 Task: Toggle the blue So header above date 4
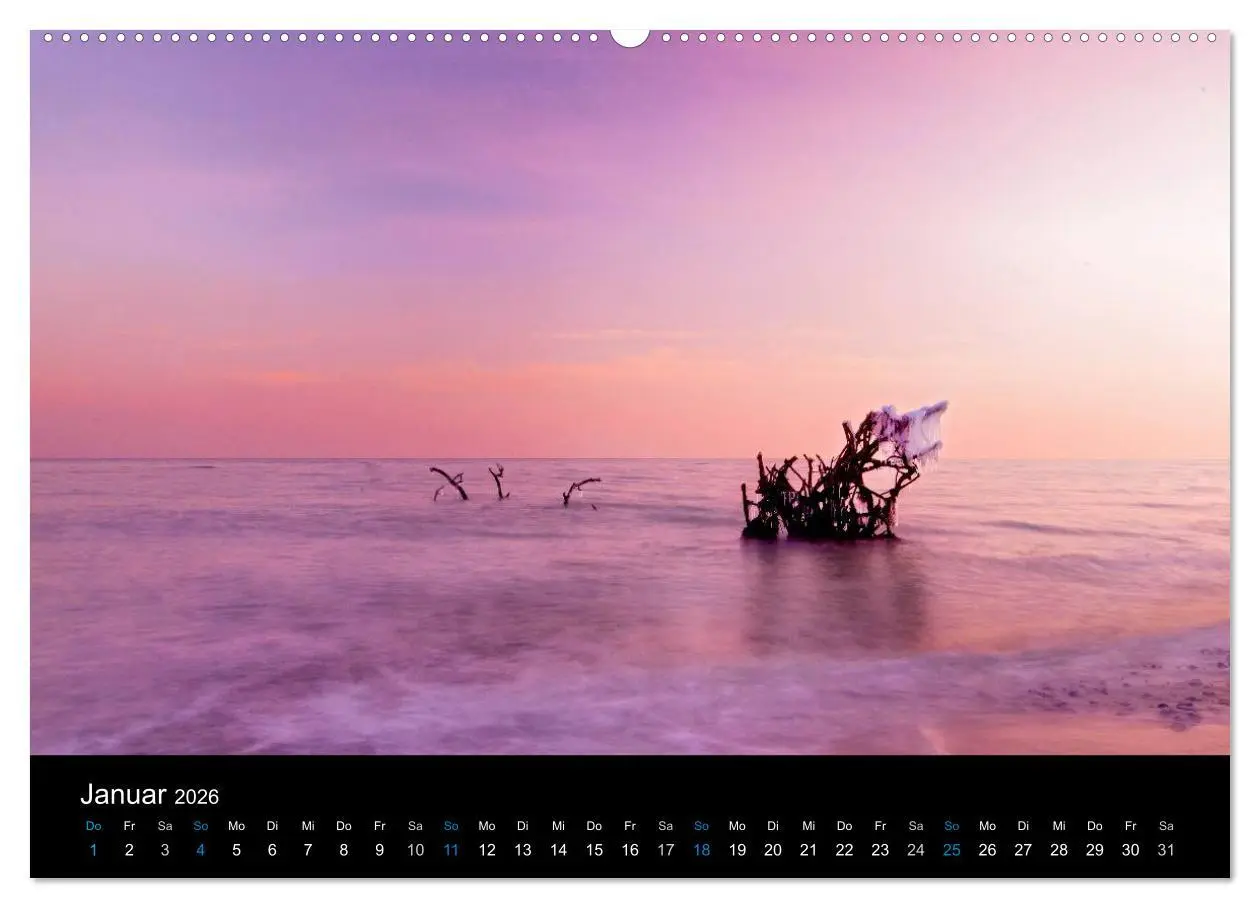point(200,826)
